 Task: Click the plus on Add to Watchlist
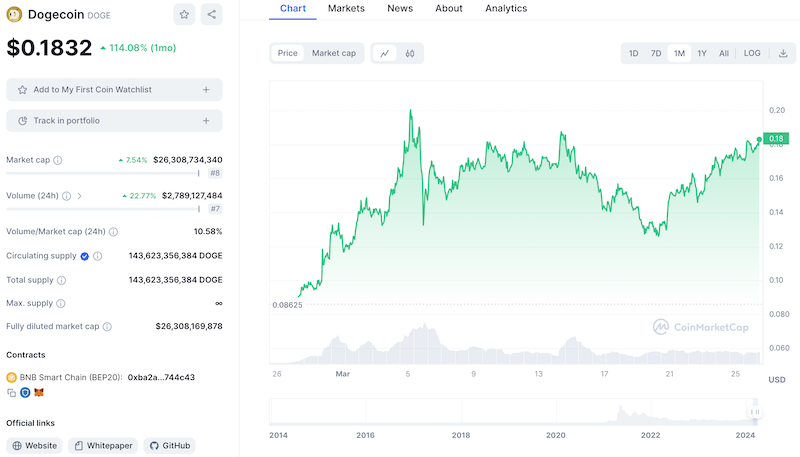[x=206, y=90]
